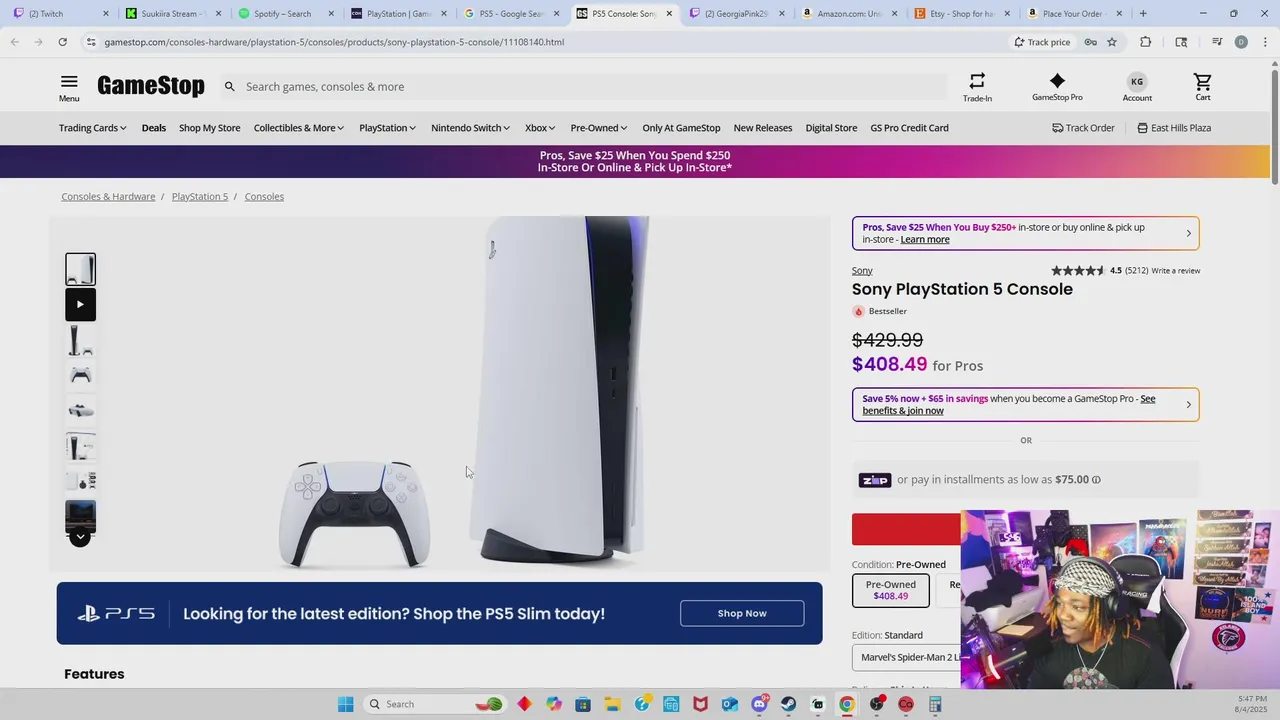Open Chrome media controls icon
This screenshot has width=1280, height=720.
coord(1217,42)
